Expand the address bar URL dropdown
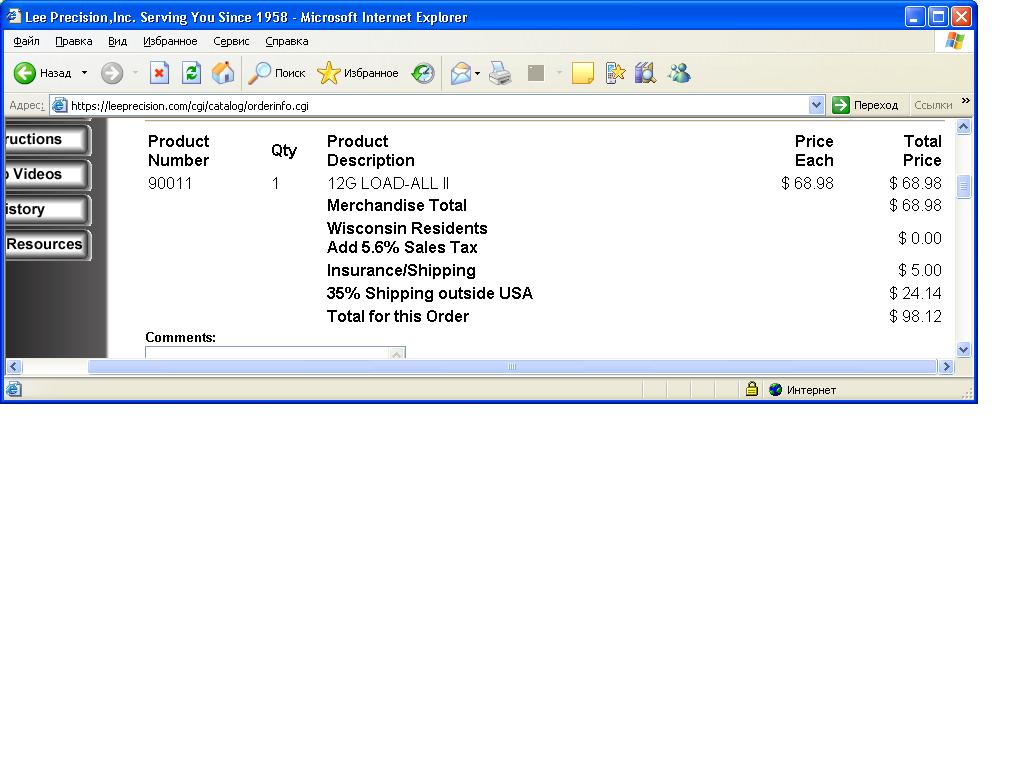Viewport: 1024px width, 768px height. (x=816, y=105)
